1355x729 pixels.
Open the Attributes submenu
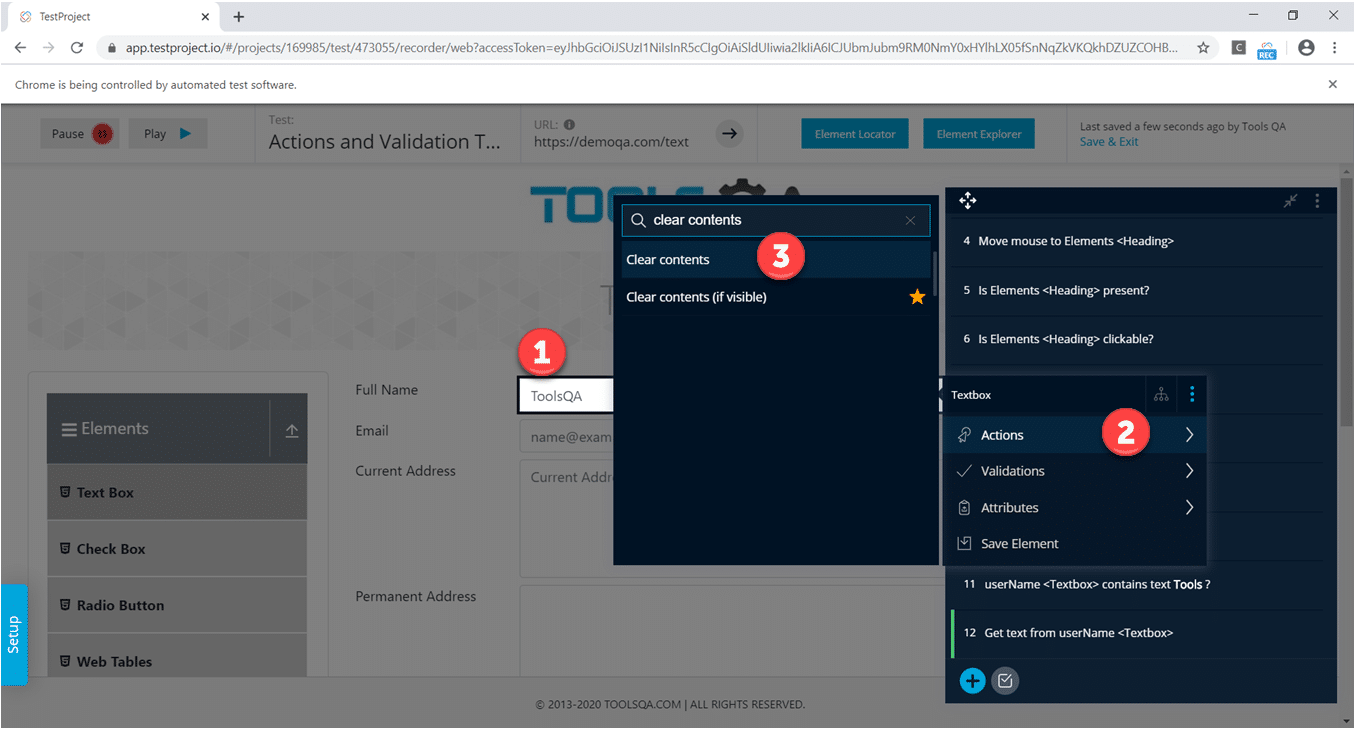[1075, 508]
